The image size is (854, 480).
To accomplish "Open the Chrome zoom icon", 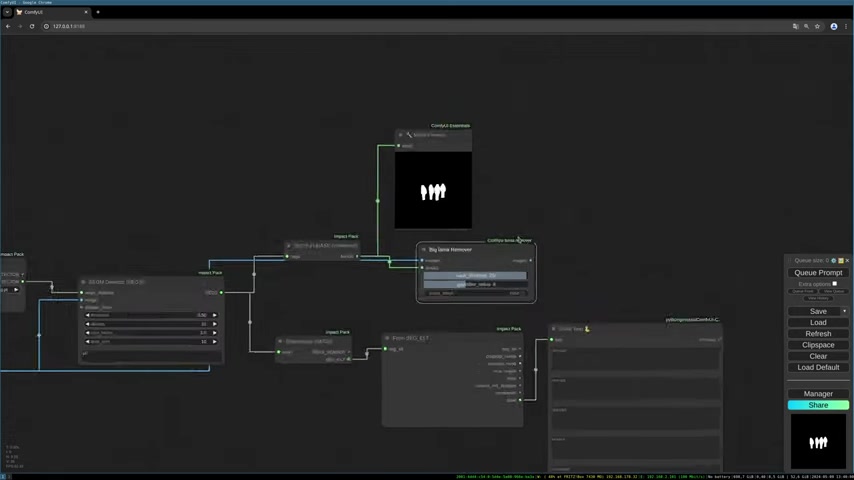I will pos(806,26).
